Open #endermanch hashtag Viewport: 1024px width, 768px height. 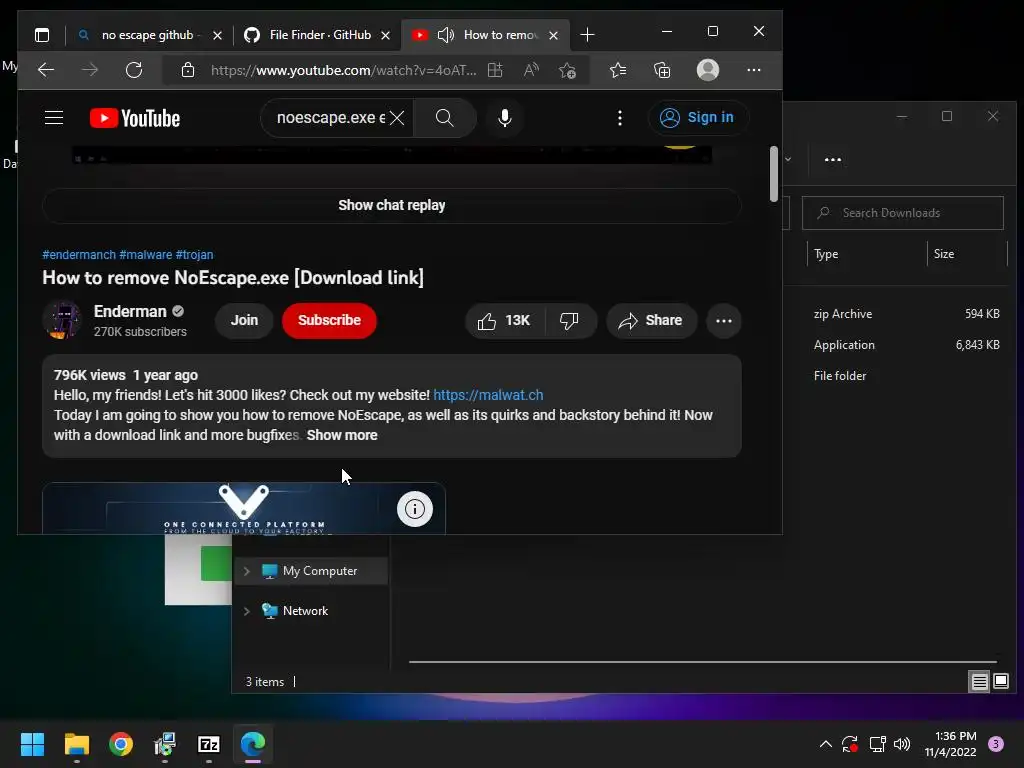(79, 255)
